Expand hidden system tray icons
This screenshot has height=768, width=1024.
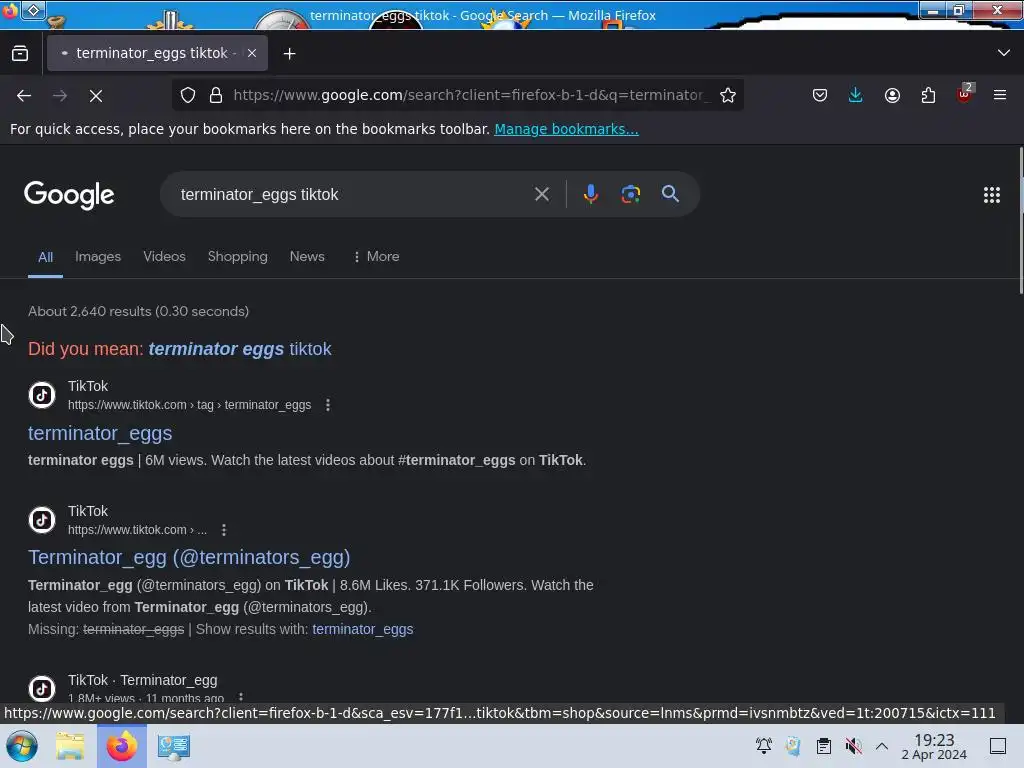[x=882, y=746]
